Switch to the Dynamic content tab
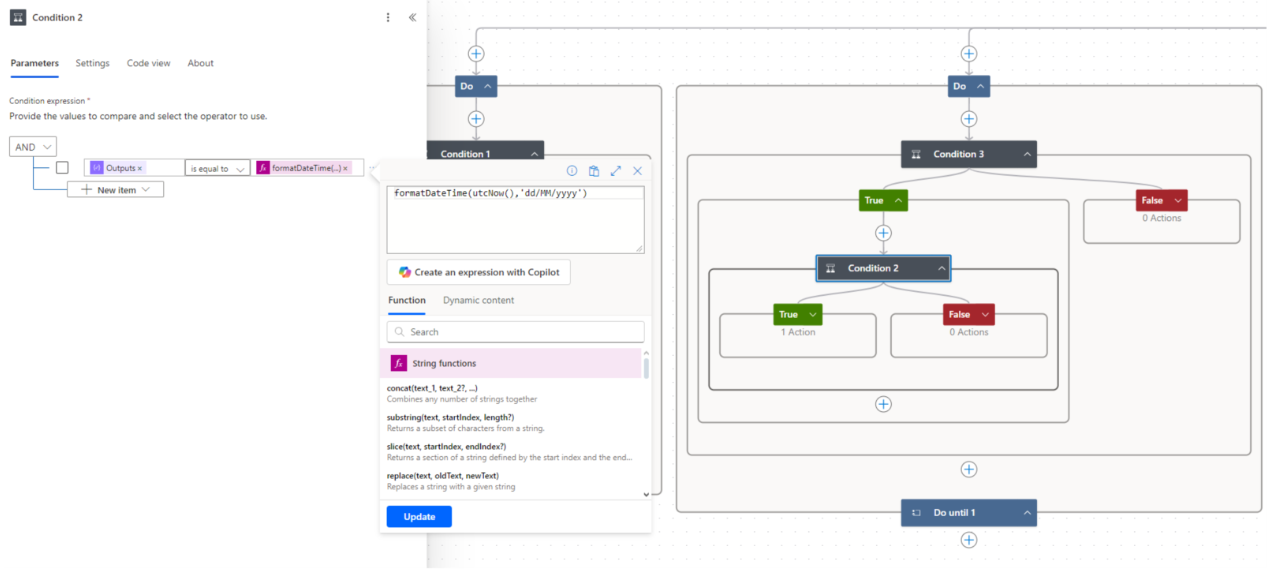The image size is (1269, 570). pos(478,300)
